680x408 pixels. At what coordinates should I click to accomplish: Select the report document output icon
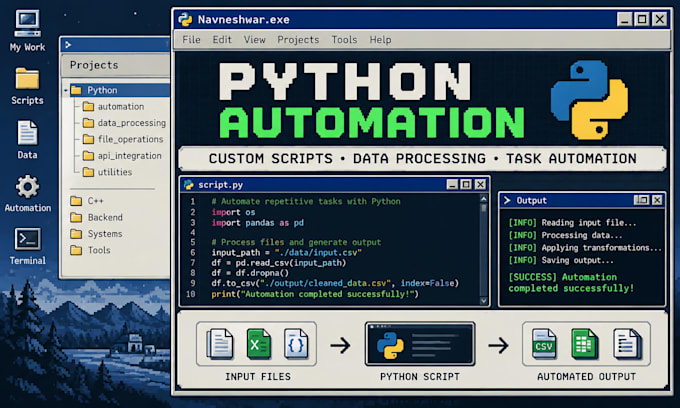click(627, 344)
